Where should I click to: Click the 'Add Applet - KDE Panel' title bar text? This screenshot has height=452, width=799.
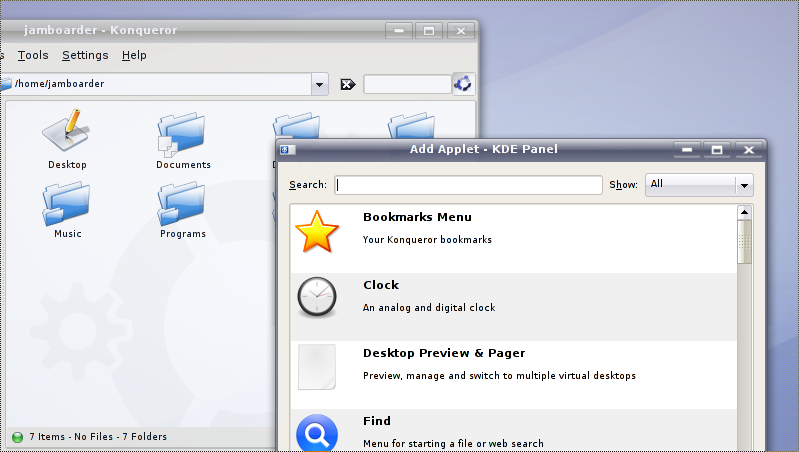pos(484,149)
